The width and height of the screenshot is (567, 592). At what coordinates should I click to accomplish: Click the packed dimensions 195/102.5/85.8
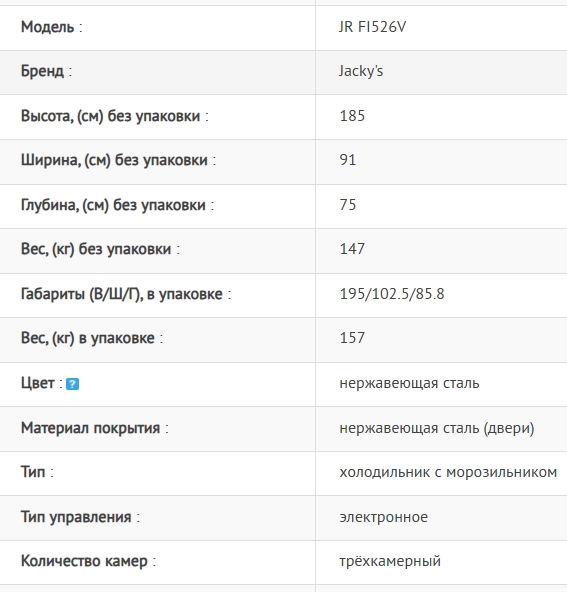[x=392, y=294]
